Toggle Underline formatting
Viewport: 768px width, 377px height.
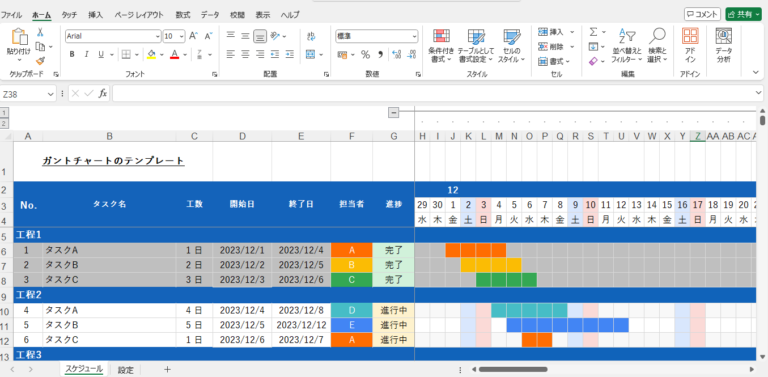pos(100,54)
